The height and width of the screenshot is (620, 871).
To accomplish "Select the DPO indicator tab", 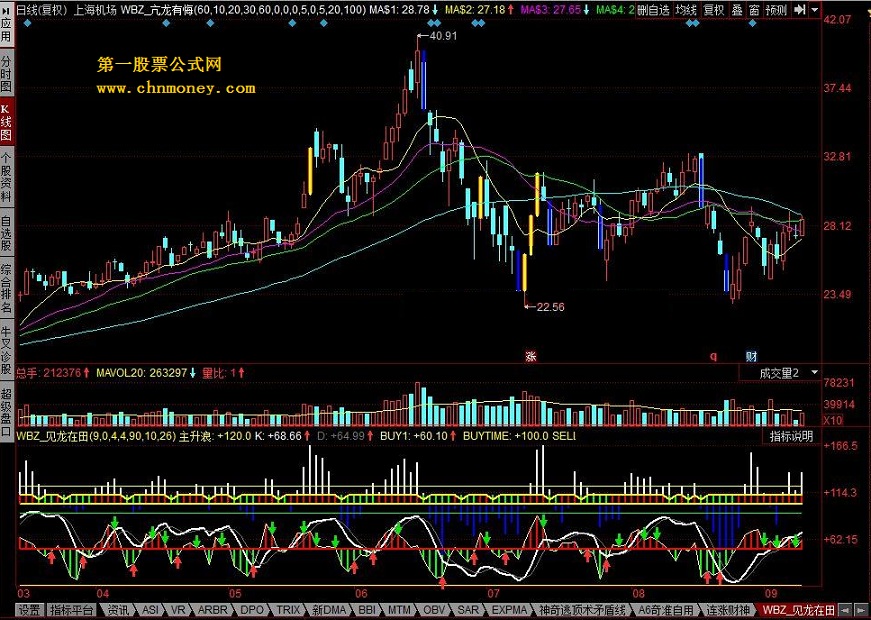I will coord(252,610).
